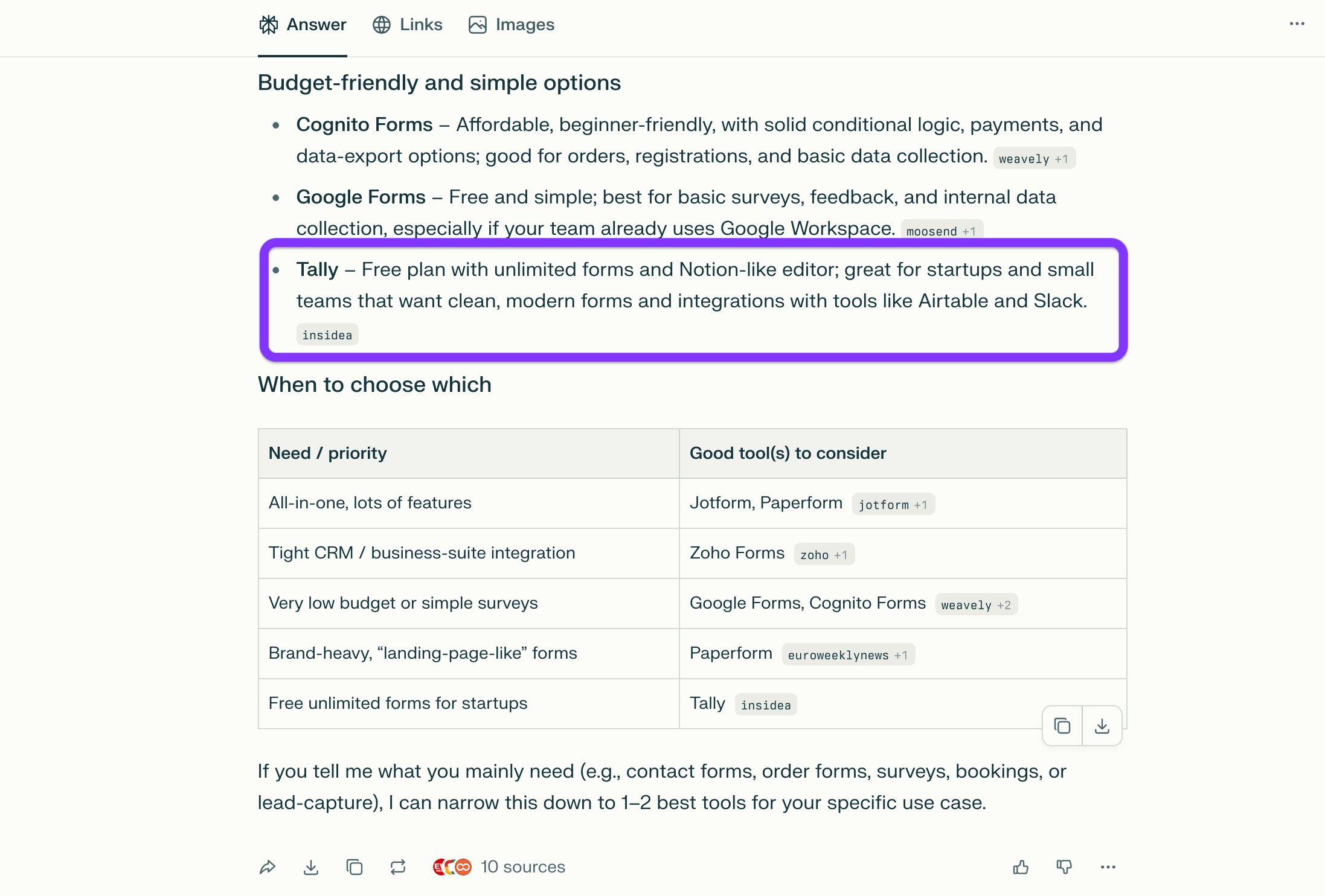
Task: Switch to the Links tab
Action: [x=408, y=25]
